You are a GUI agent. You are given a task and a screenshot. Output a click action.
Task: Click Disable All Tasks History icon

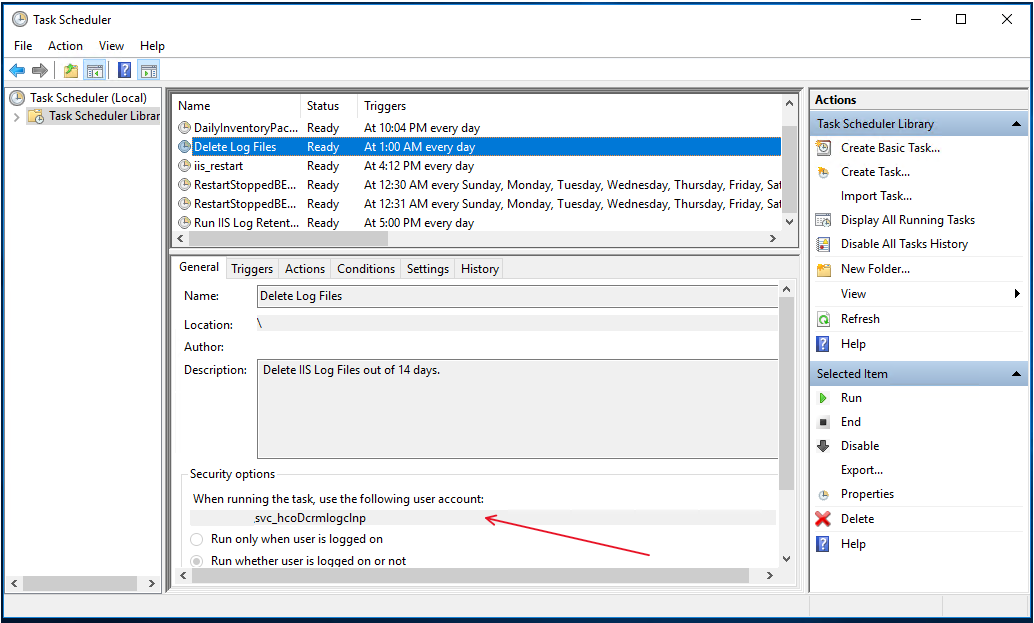point(823,243)
